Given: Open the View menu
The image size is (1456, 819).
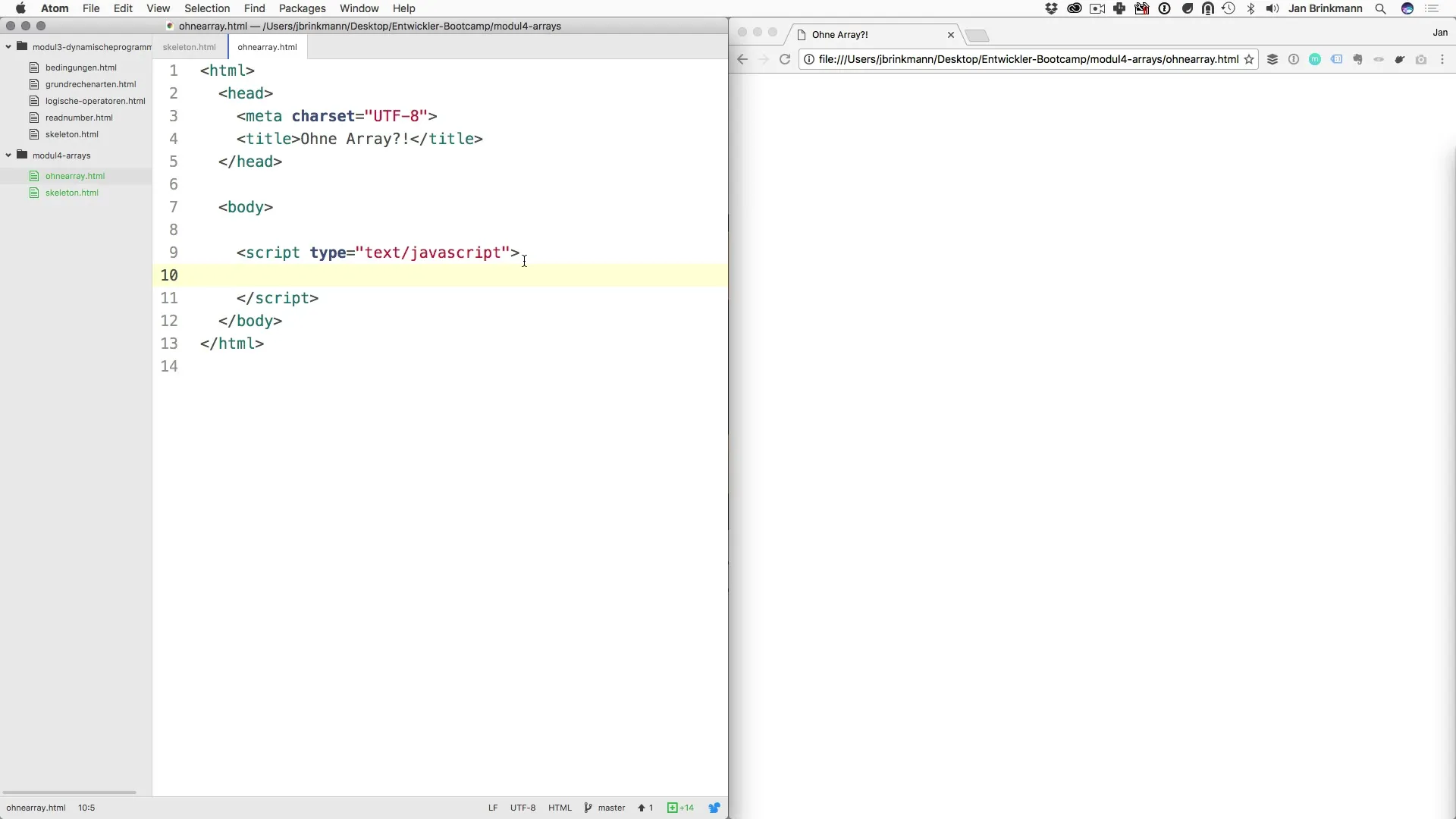Looking at the screenshot, I should pos(158,8).
